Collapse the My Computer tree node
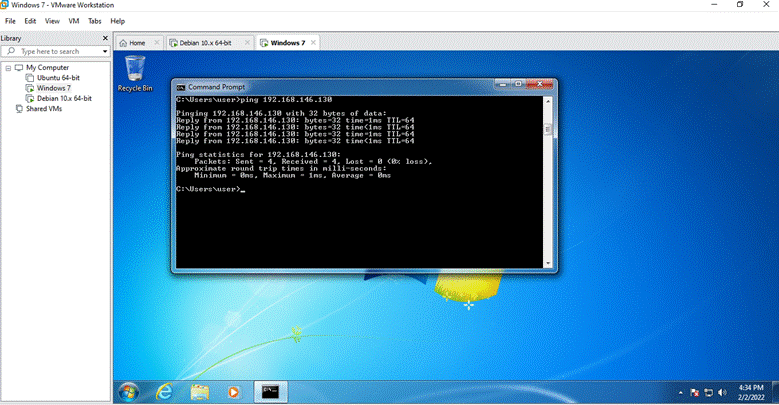 tap(8, 68)
